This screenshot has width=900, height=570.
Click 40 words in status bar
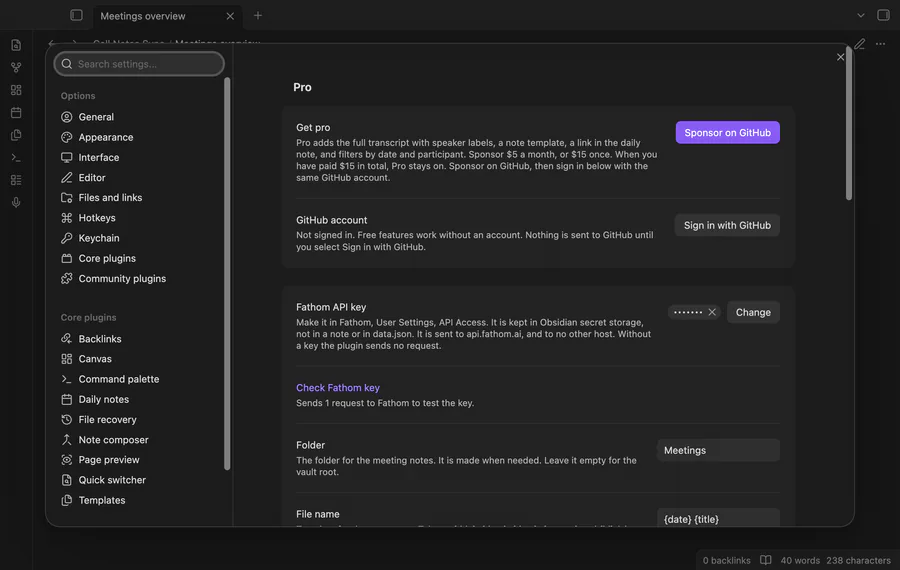pos(800,561)
